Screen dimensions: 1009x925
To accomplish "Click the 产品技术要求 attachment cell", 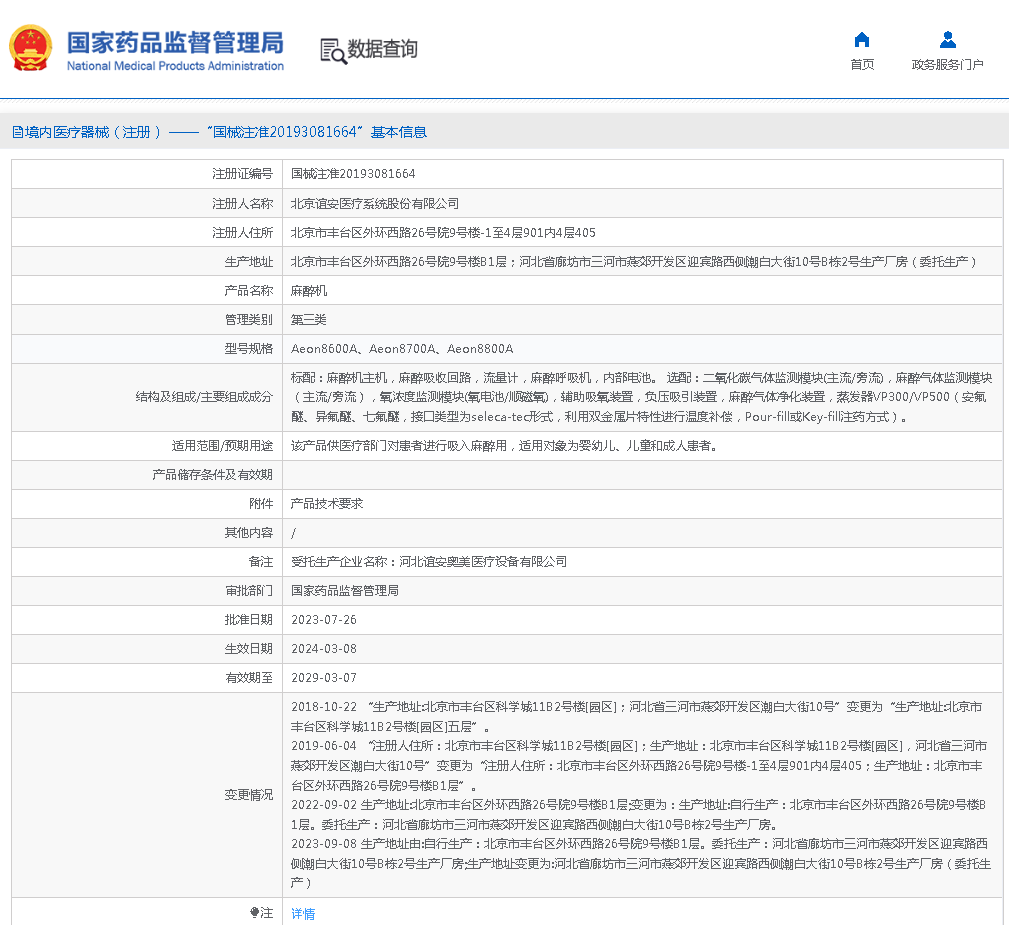I will [x=327, y=504].
